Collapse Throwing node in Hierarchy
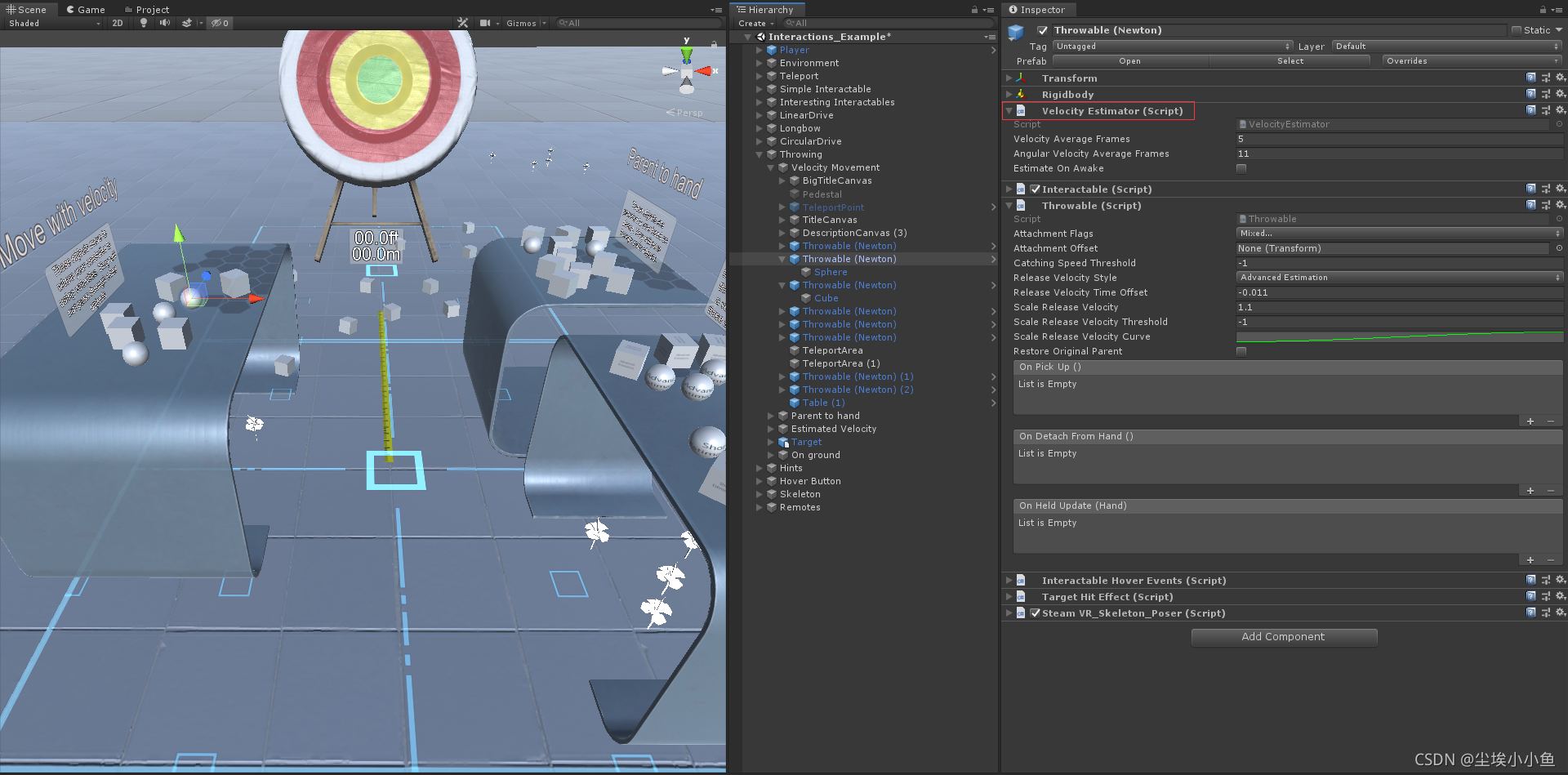 coord(759,154)
